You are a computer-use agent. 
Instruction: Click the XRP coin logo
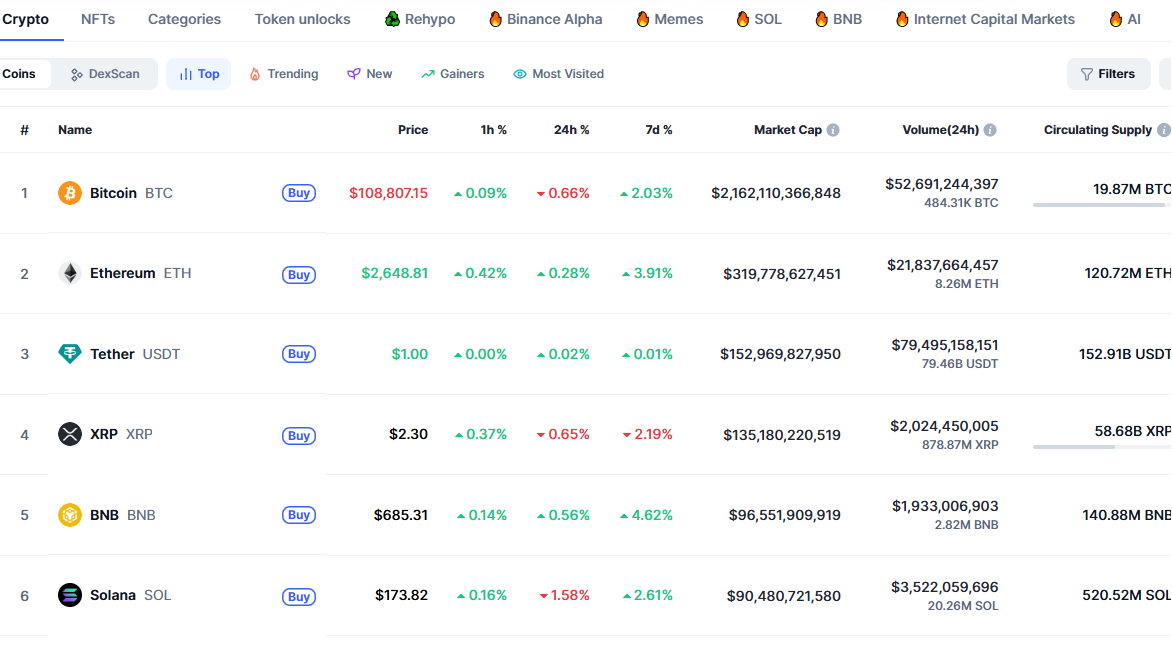pos(70,434)
